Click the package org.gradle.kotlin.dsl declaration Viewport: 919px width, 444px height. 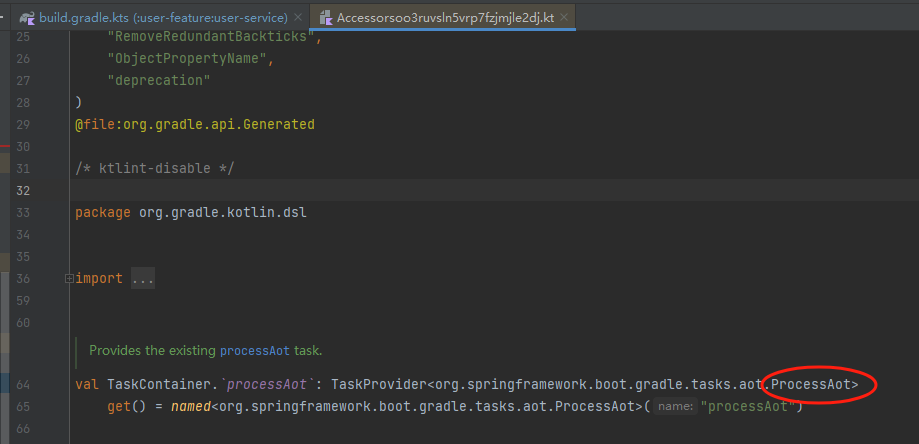[191, 213]
